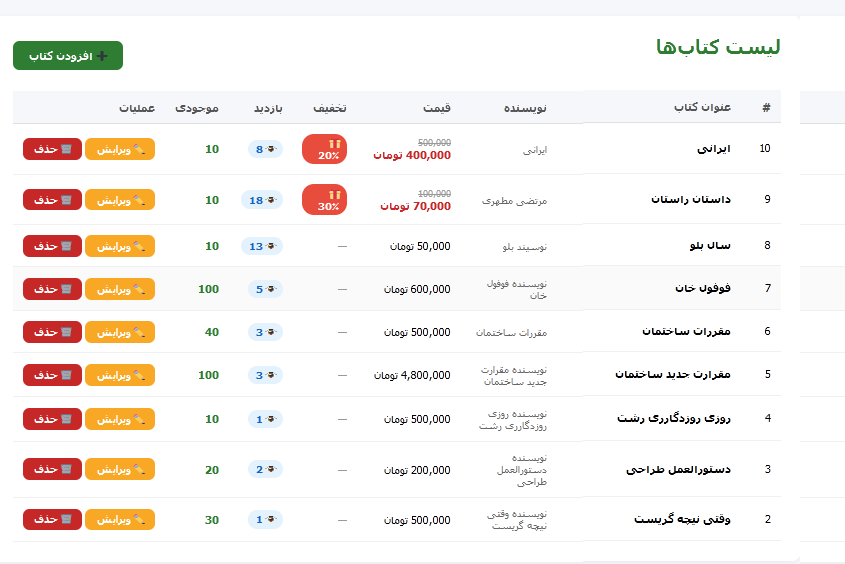Select the book title وقتی نیچه گریست
The image size is (845, 564).
coord(682,519)
